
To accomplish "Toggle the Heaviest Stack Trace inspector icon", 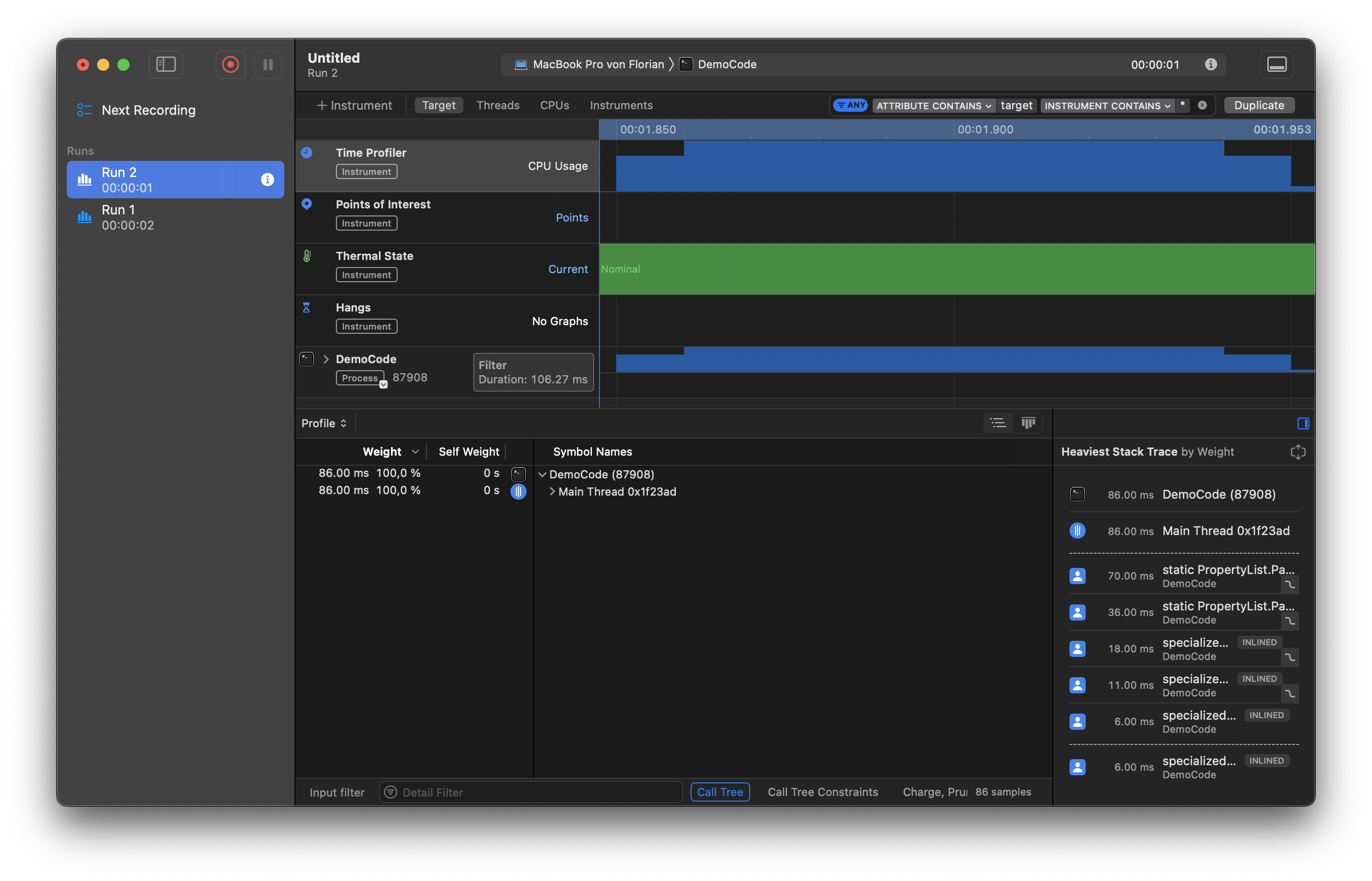I will (1303, 423).
